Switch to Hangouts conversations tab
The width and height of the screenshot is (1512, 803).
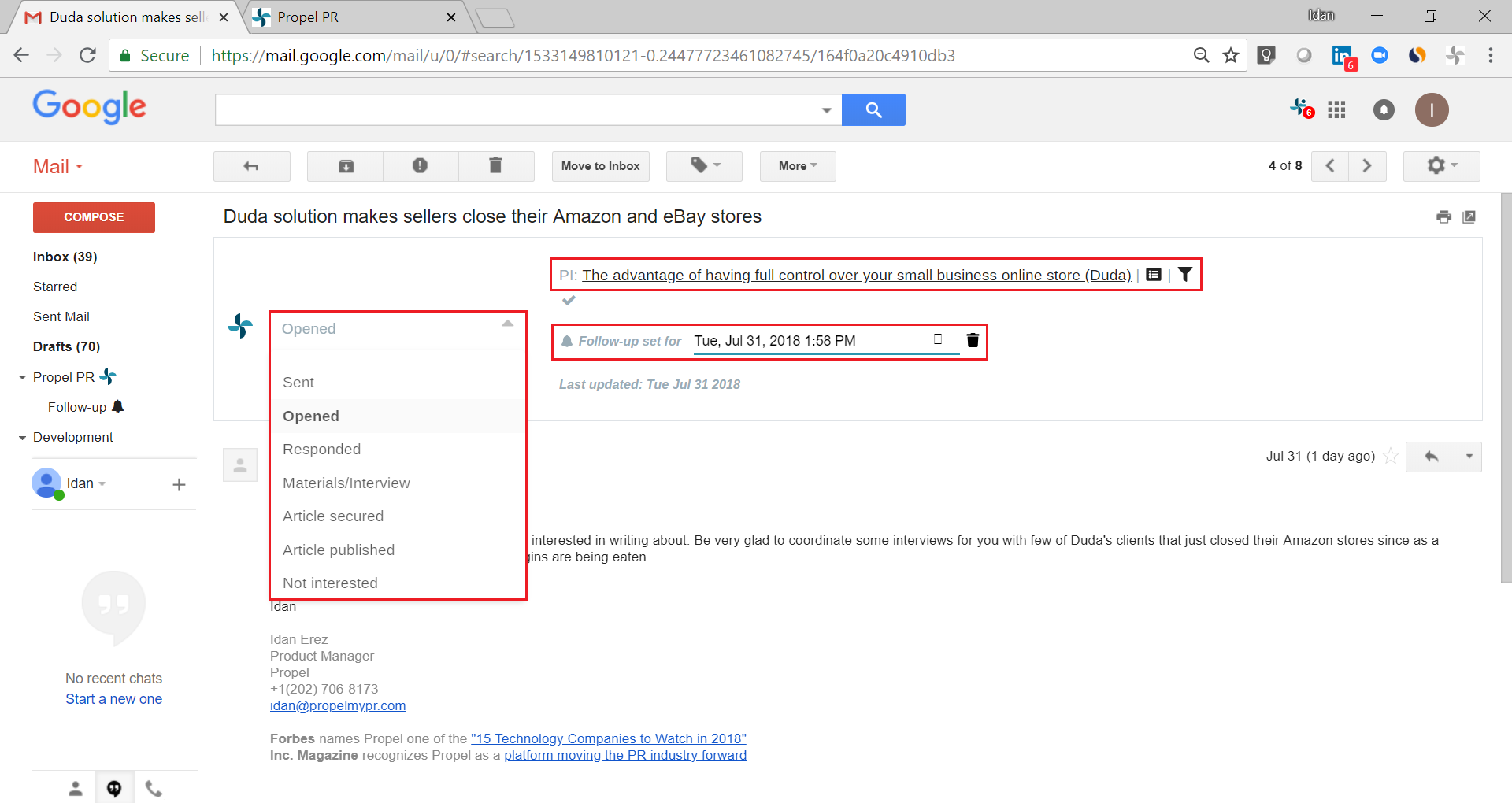[x=114, y=788]
